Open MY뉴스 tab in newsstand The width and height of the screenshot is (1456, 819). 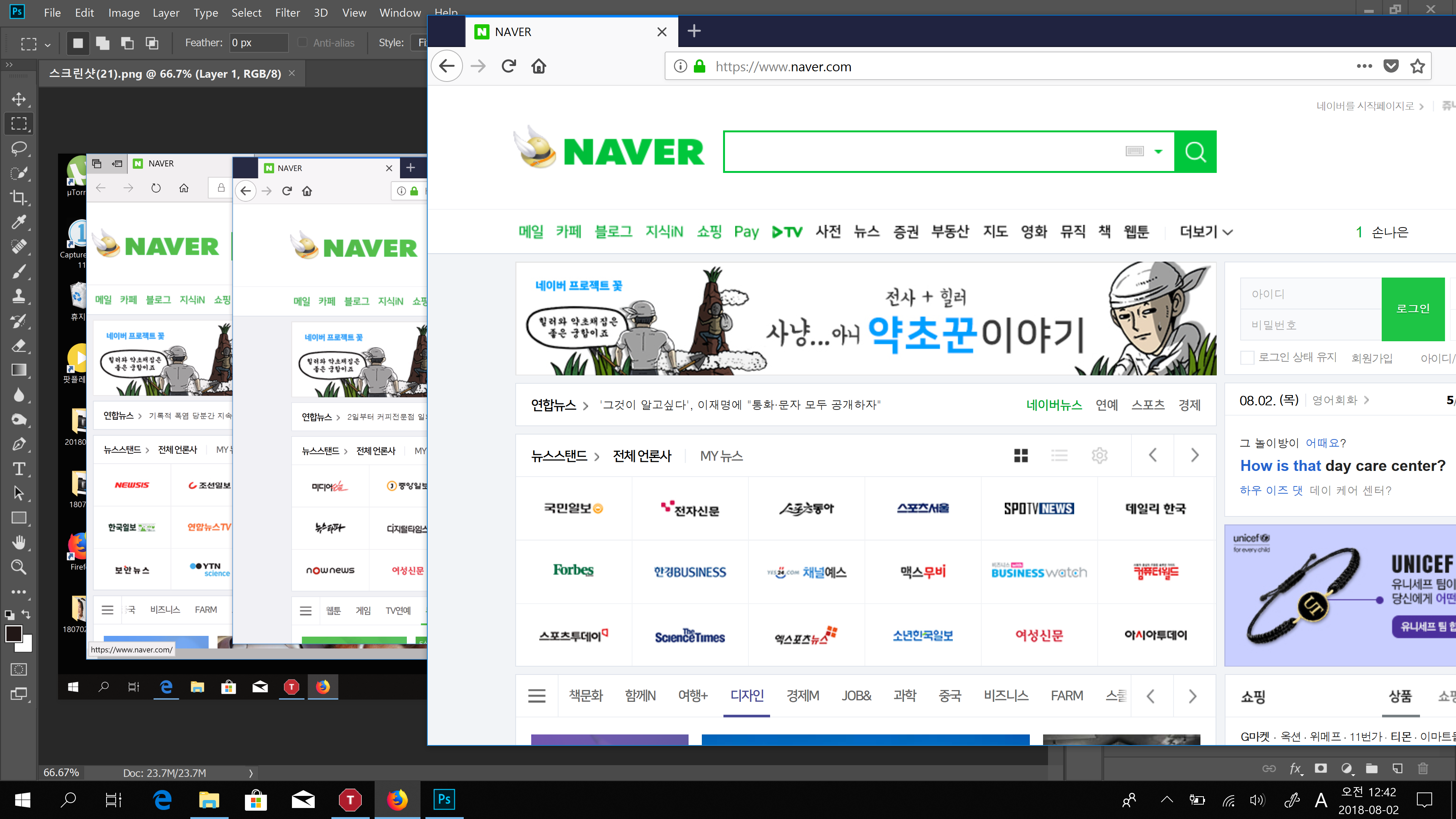721,455
